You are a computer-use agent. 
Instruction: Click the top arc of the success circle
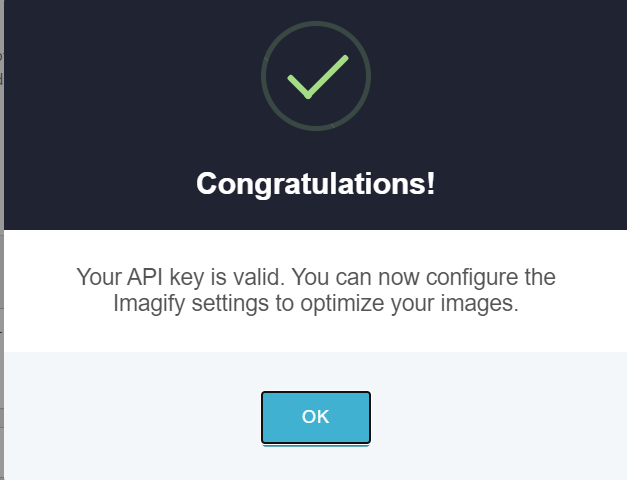316,23
